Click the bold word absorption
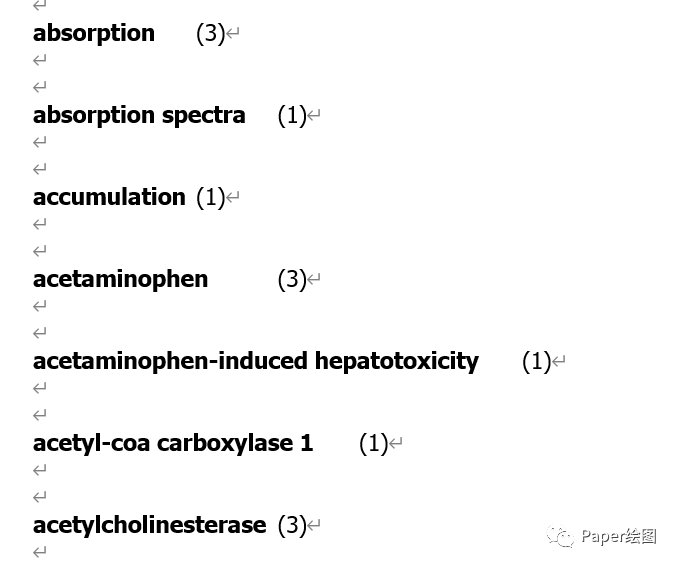The image size is (678, 567). coord(94,34)
